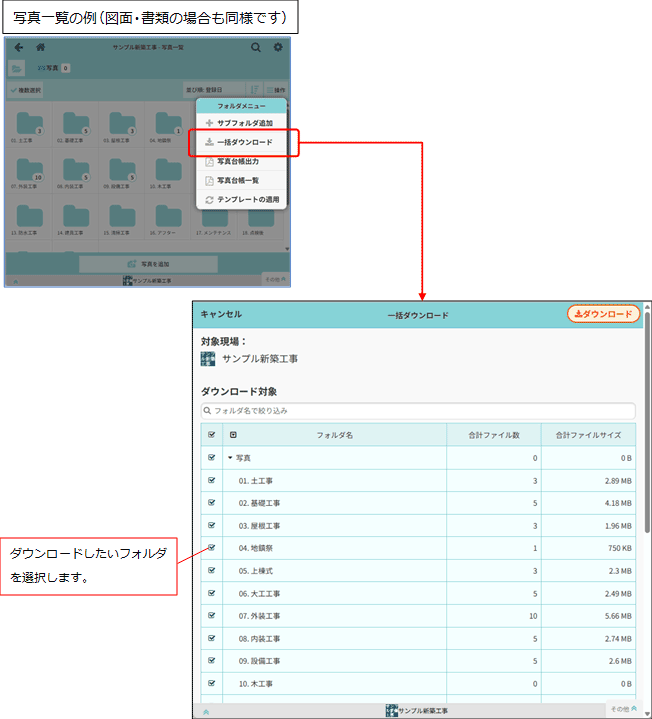Open the settings gear icon
Viewport: 652px width, 719px height.
pyautogui.click(x=278, y=47)
